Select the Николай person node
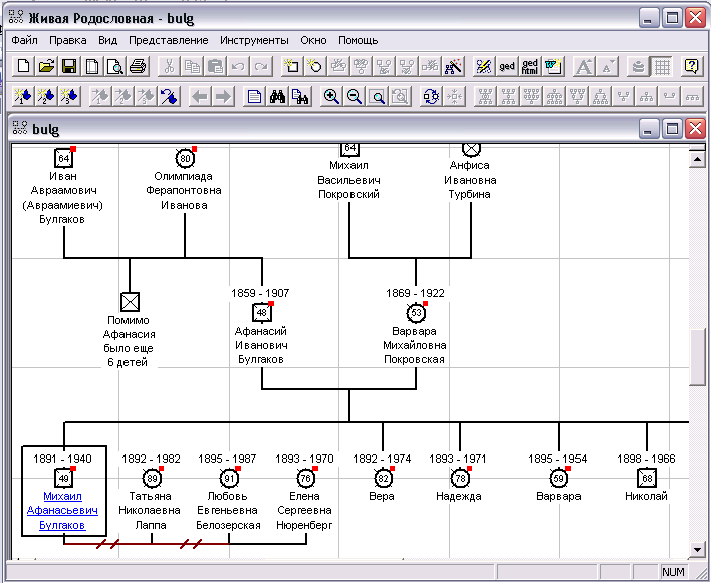Viewport: 711px width, 583px height. tap(647, 478)
